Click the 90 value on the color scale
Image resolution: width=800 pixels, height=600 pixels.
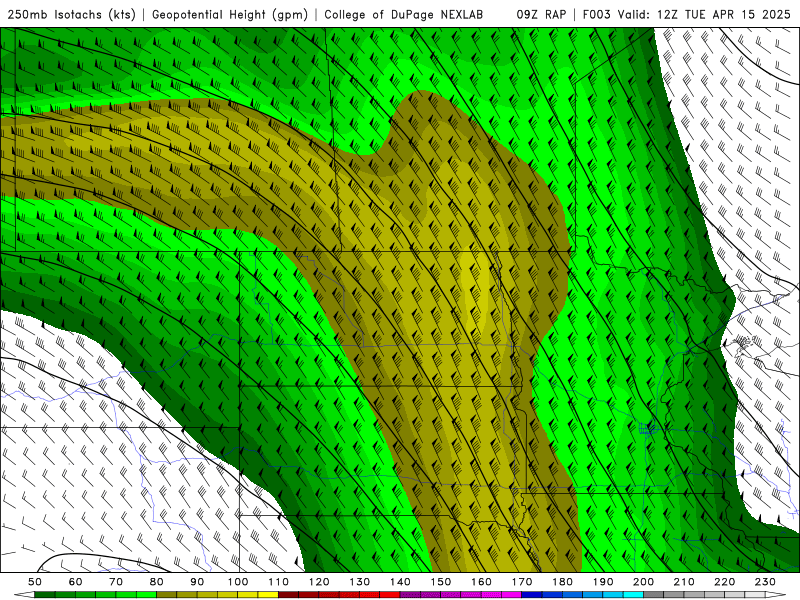point(197,582)
